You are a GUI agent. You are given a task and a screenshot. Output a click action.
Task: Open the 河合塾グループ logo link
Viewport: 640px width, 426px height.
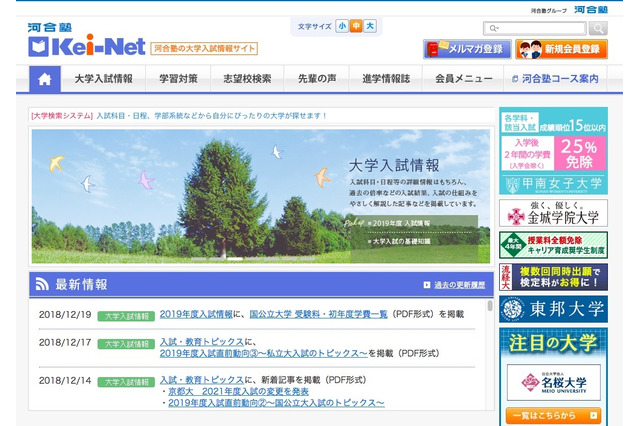pos(591,10)
